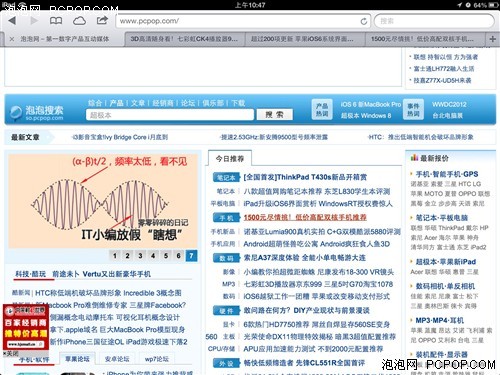Open 敢问路在何方 DIY产业 article
500x375 pixels.
(306, 310)
